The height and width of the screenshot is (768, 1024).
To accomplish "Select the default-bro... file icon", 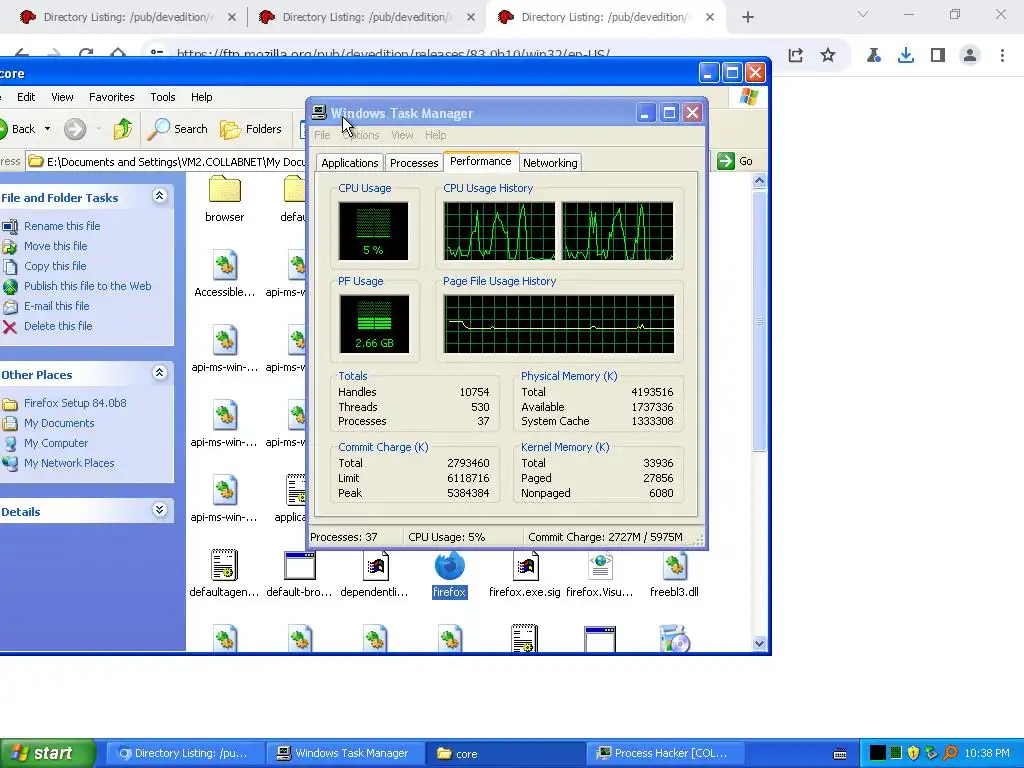I will pyautogui.click(x=300, y=567).
